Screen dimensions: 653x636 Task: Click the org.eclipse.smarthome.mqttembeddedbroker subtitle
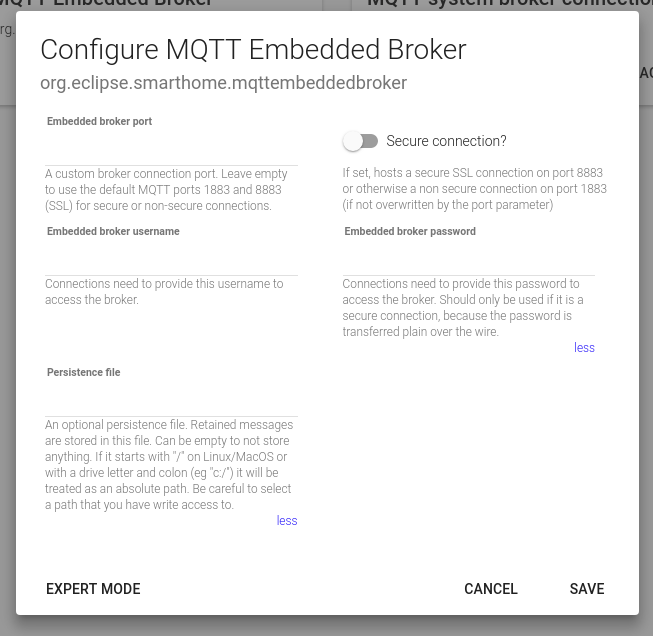pos(223,83)
